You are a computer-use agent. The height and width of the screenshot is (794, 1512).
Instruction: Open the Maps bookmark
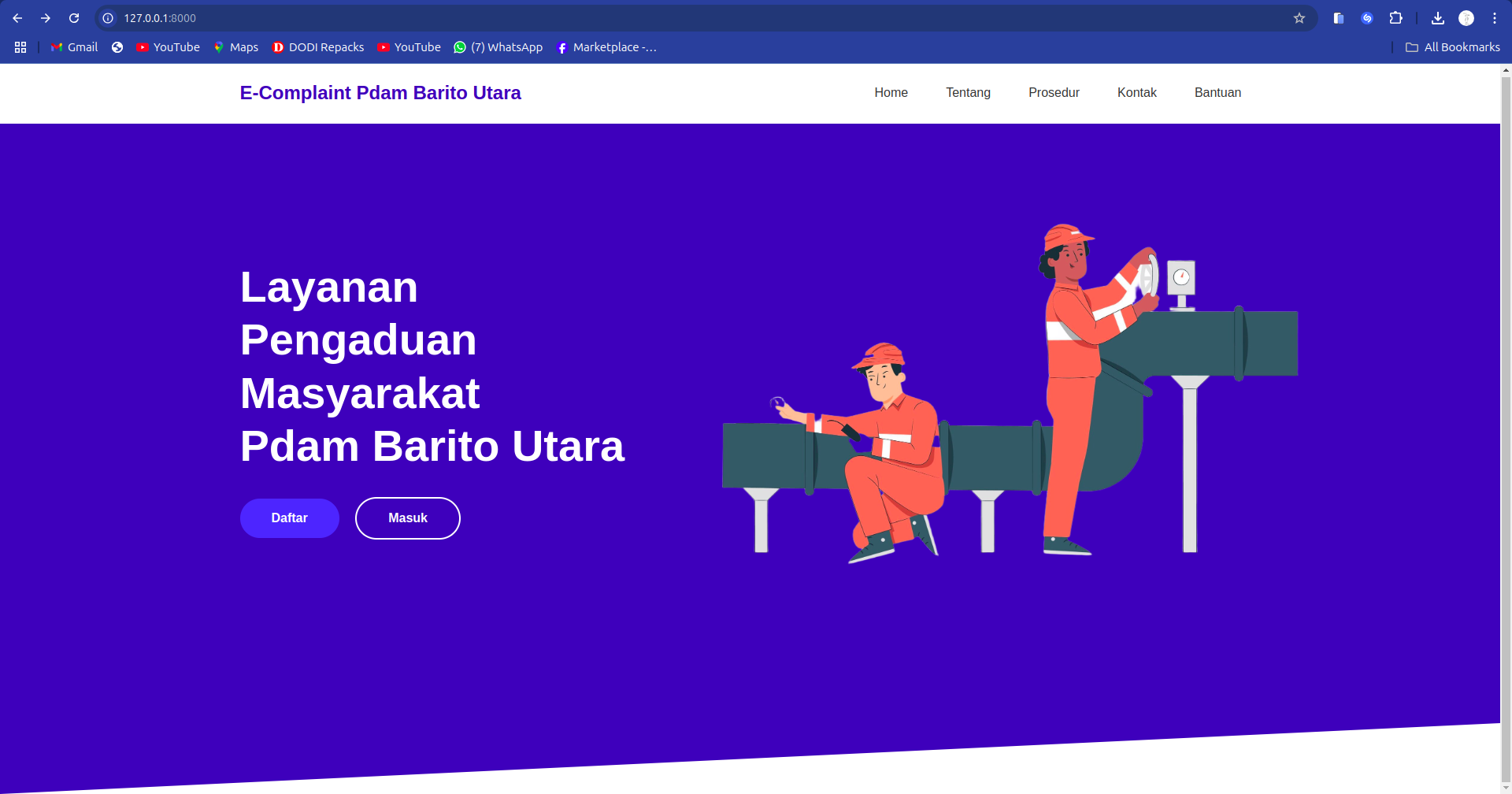click(x=235, y=46)
